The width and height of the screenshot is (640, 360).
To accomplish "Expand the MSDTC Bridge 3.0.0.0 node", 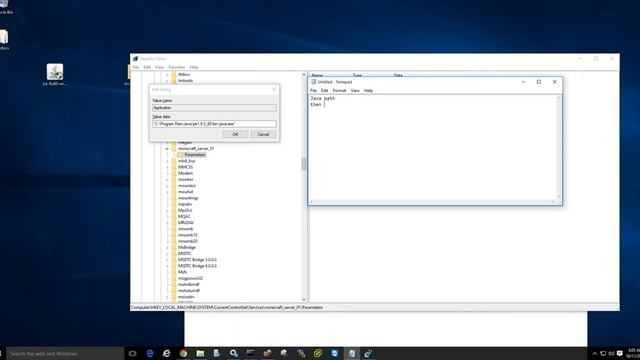I will point(167,260).
